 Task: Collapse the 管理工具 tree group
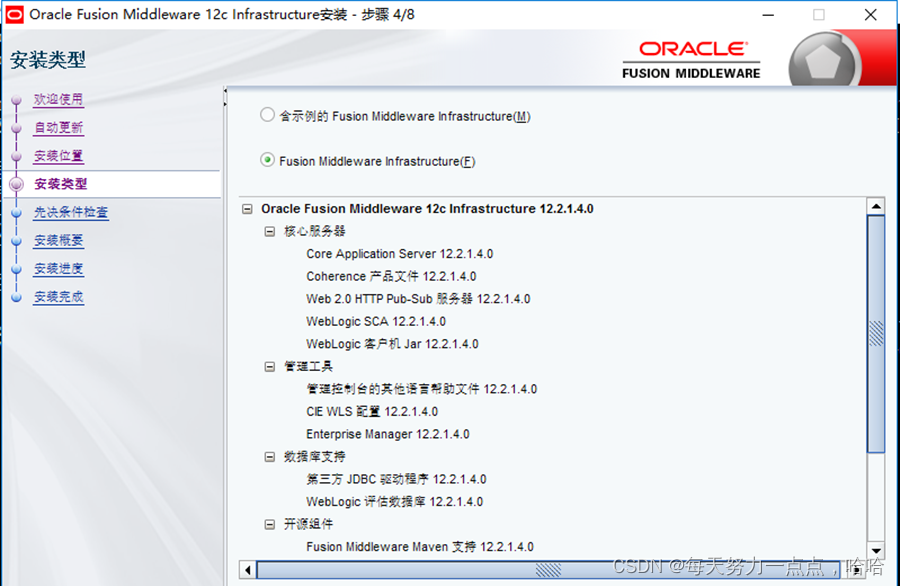click(x=270, y=366)
